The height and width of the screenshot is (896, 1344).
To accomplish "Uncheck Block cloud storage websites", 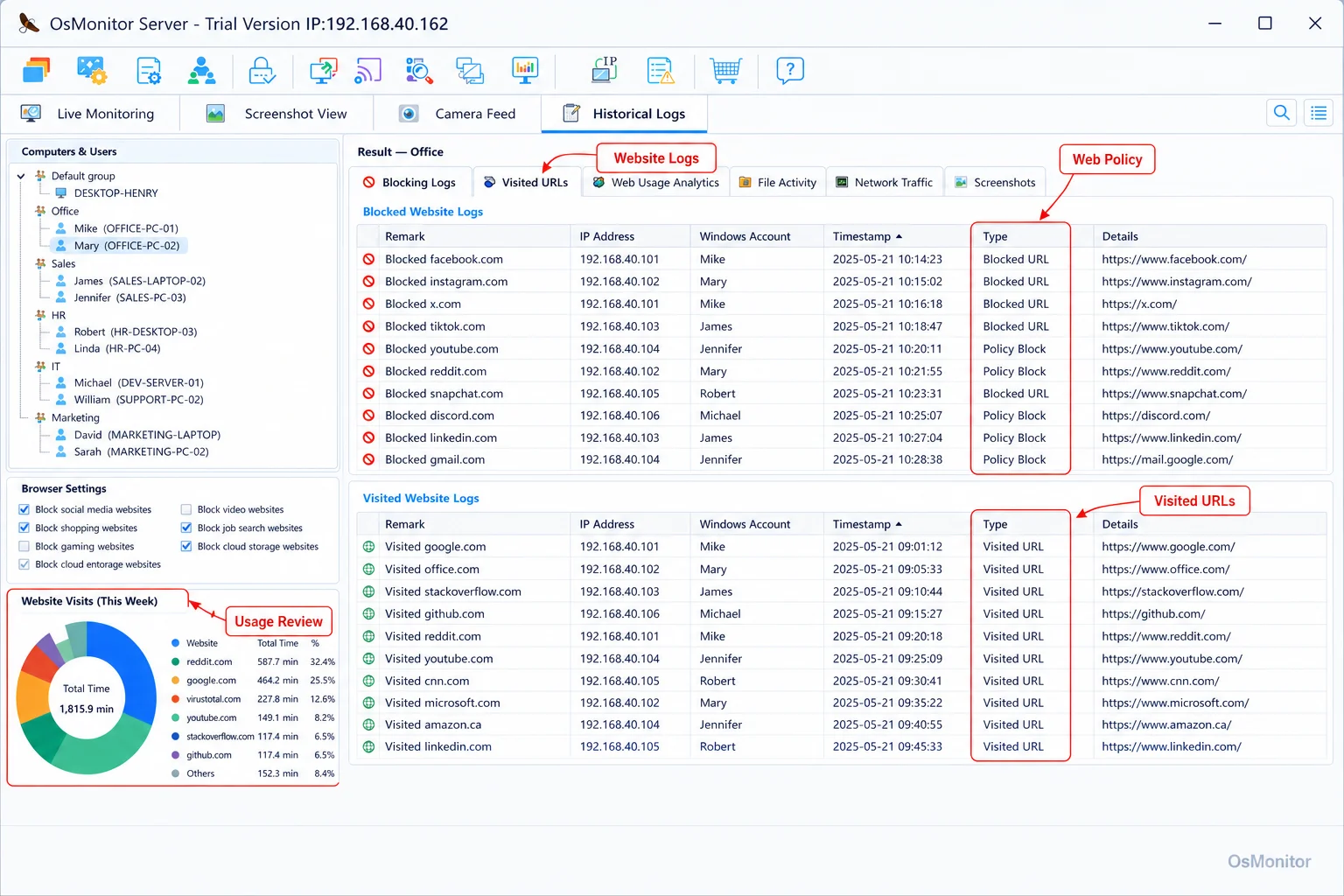I will click(186, 546).
